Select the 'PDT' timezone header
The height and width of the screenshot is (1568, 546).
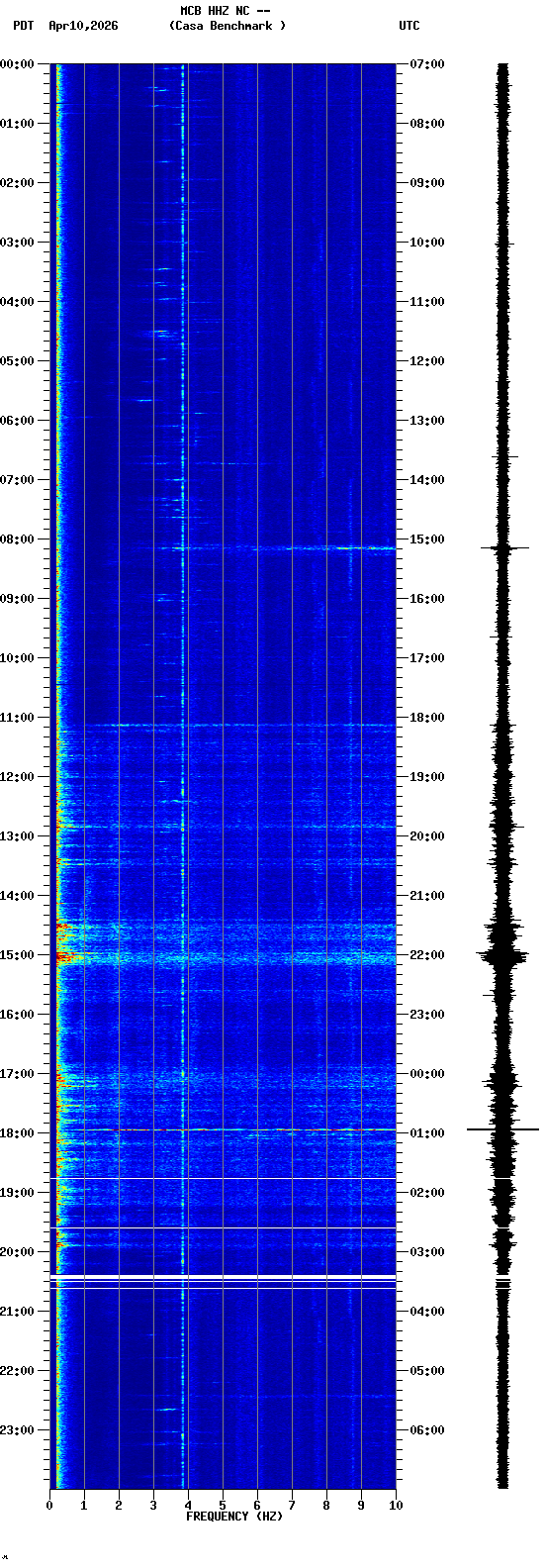point(24,26)
